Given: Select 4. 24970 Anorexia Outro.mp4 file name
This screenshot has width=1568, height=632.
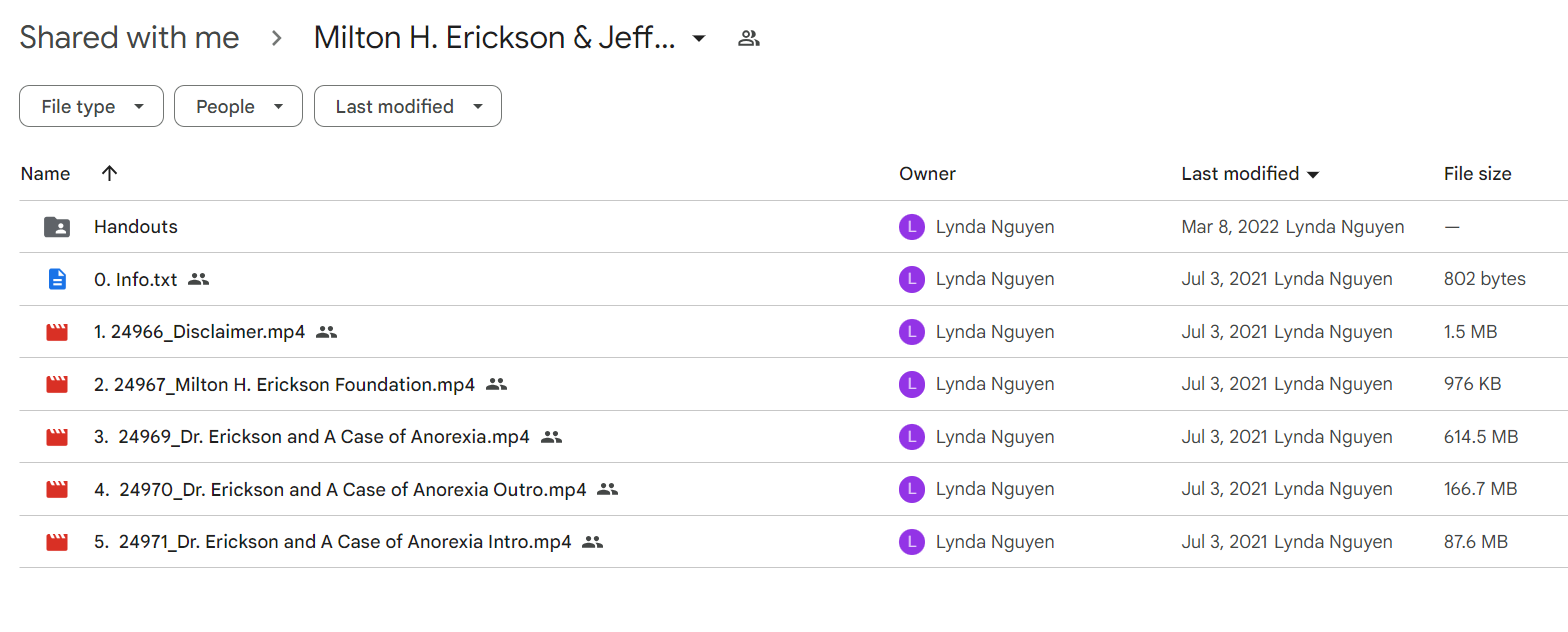Looking at the screenshot, I should click(x=340, y=489).
